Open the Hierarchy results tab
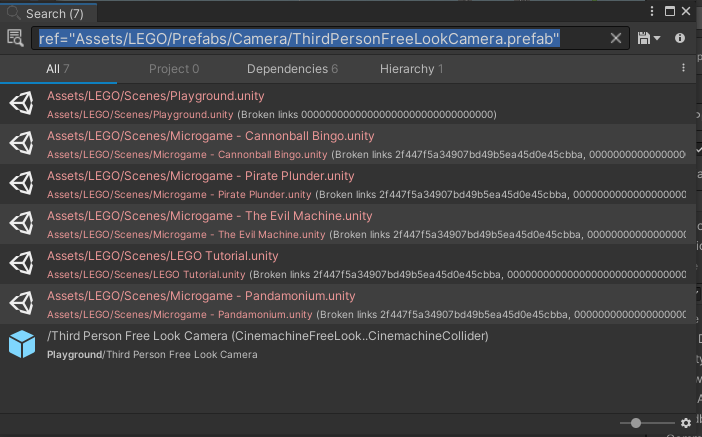The image size is (702, 437). 411,69
